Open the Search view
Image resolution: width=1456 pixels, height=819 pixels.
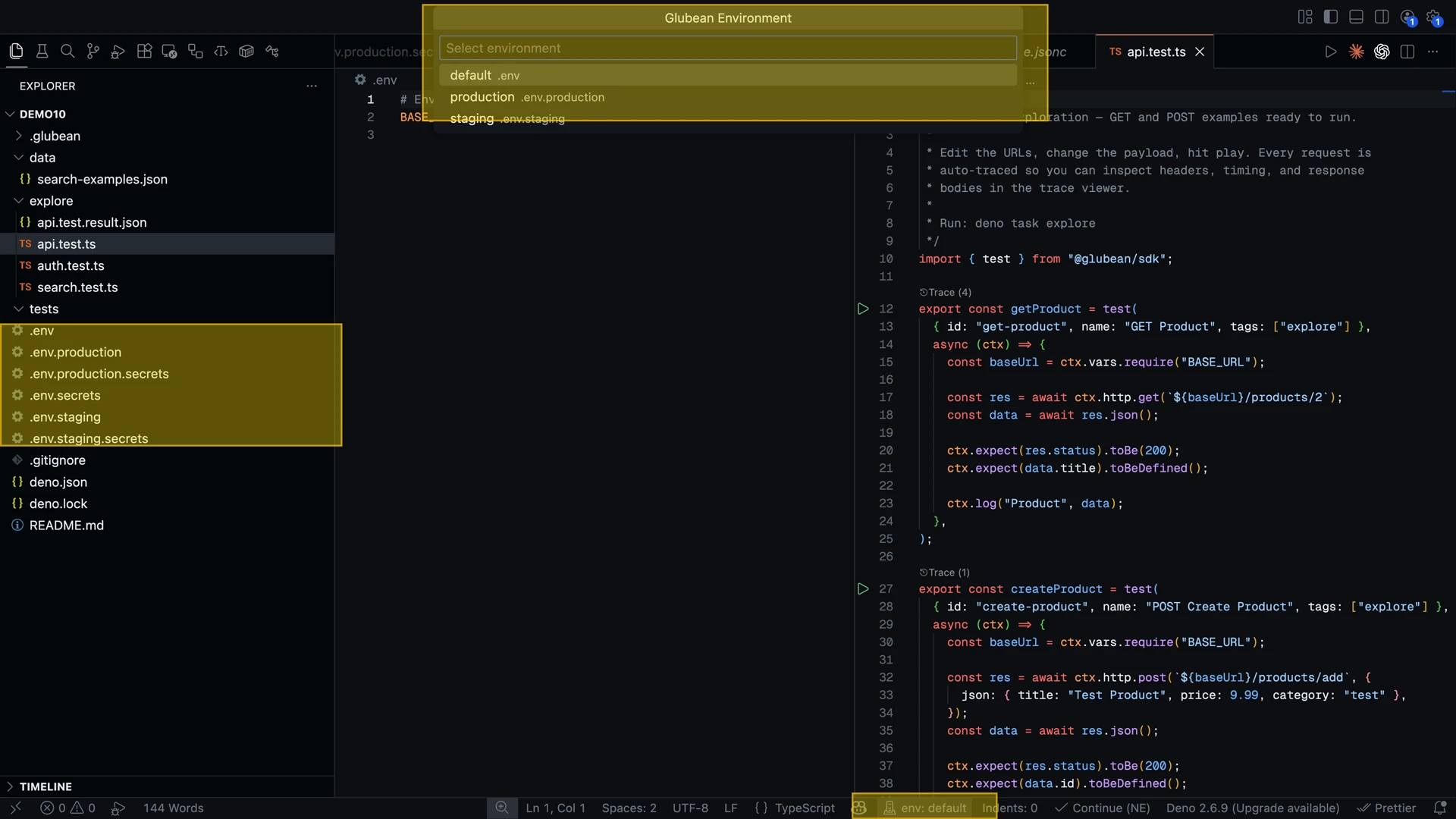(67, 51)
